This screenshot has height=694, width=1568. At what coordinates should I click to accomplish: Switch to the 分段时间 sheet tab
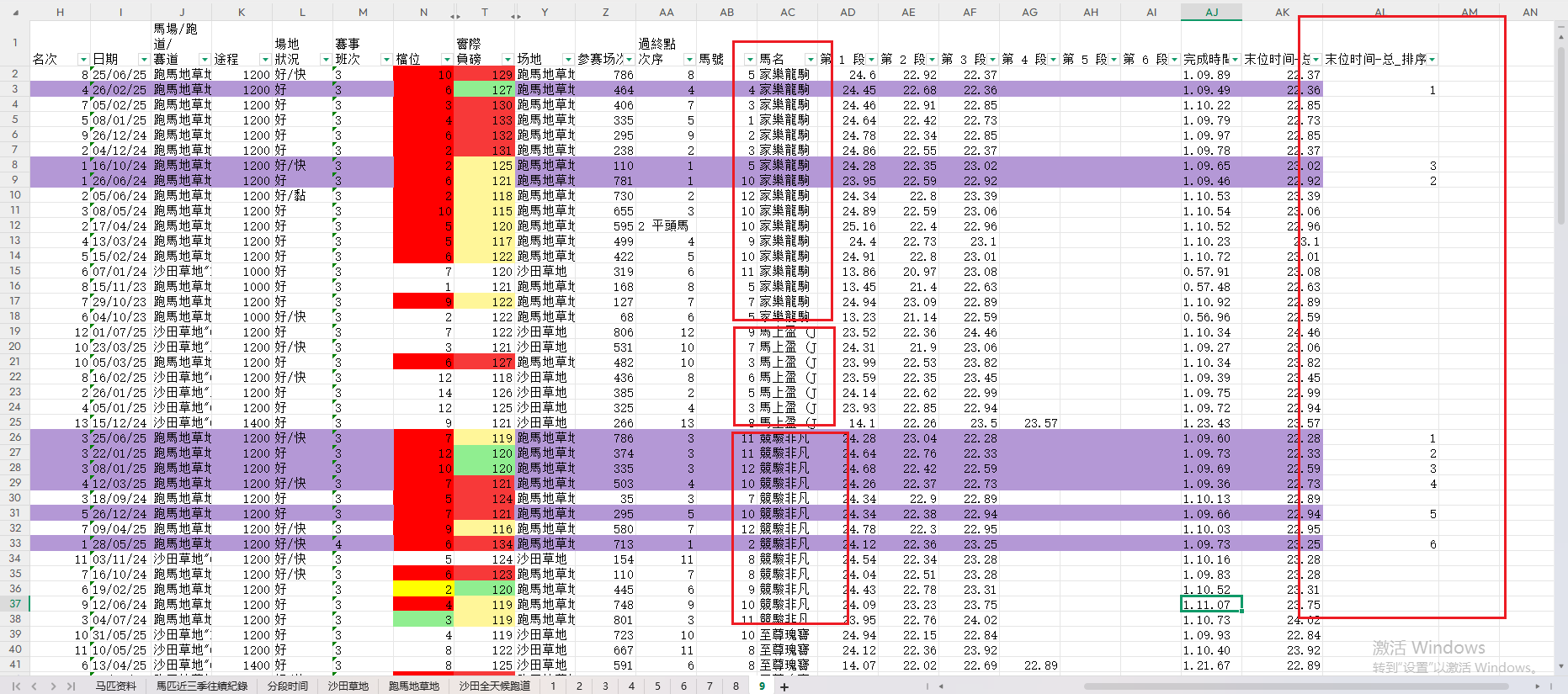(288, 686)
